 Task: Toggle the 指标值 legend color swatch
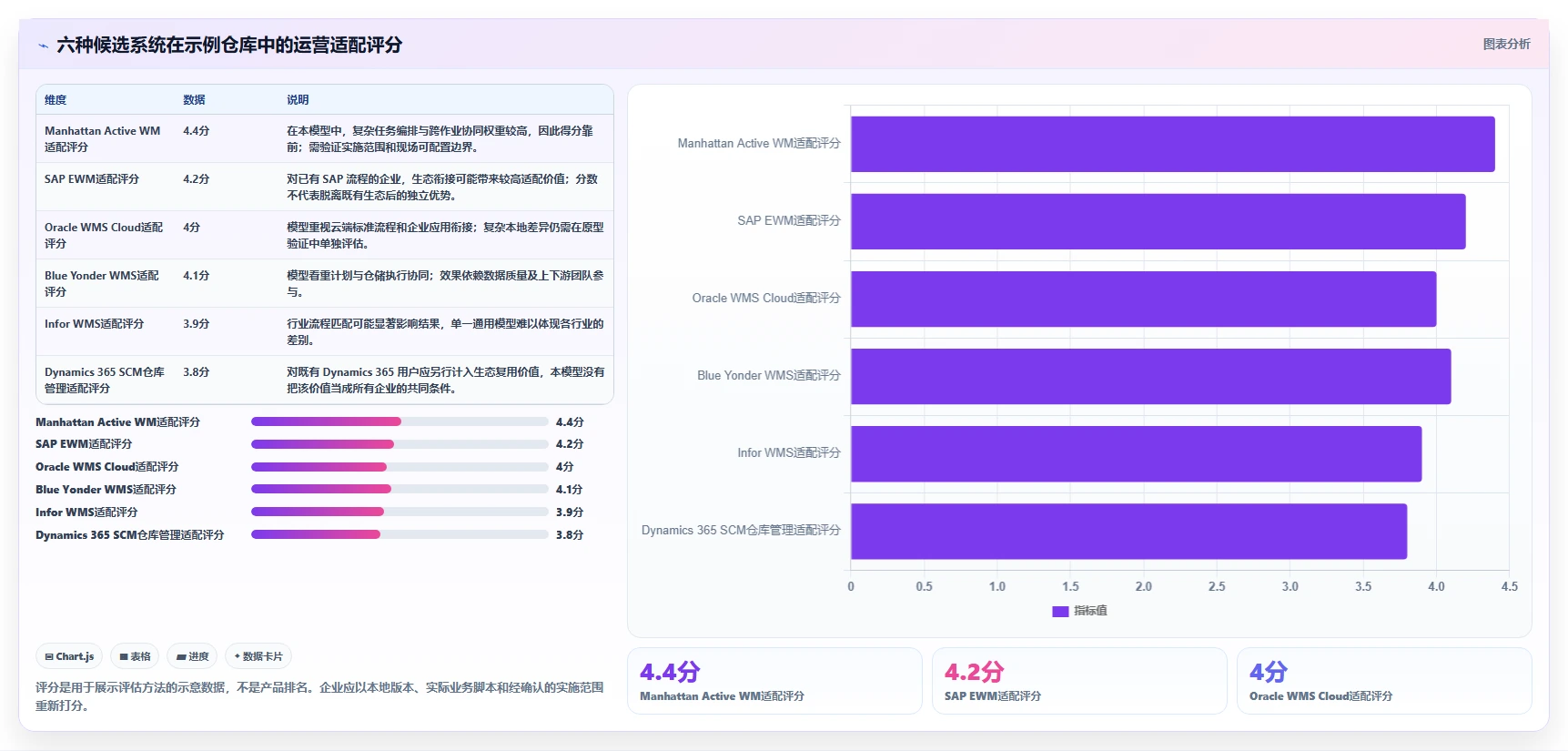coord(1060,611)
